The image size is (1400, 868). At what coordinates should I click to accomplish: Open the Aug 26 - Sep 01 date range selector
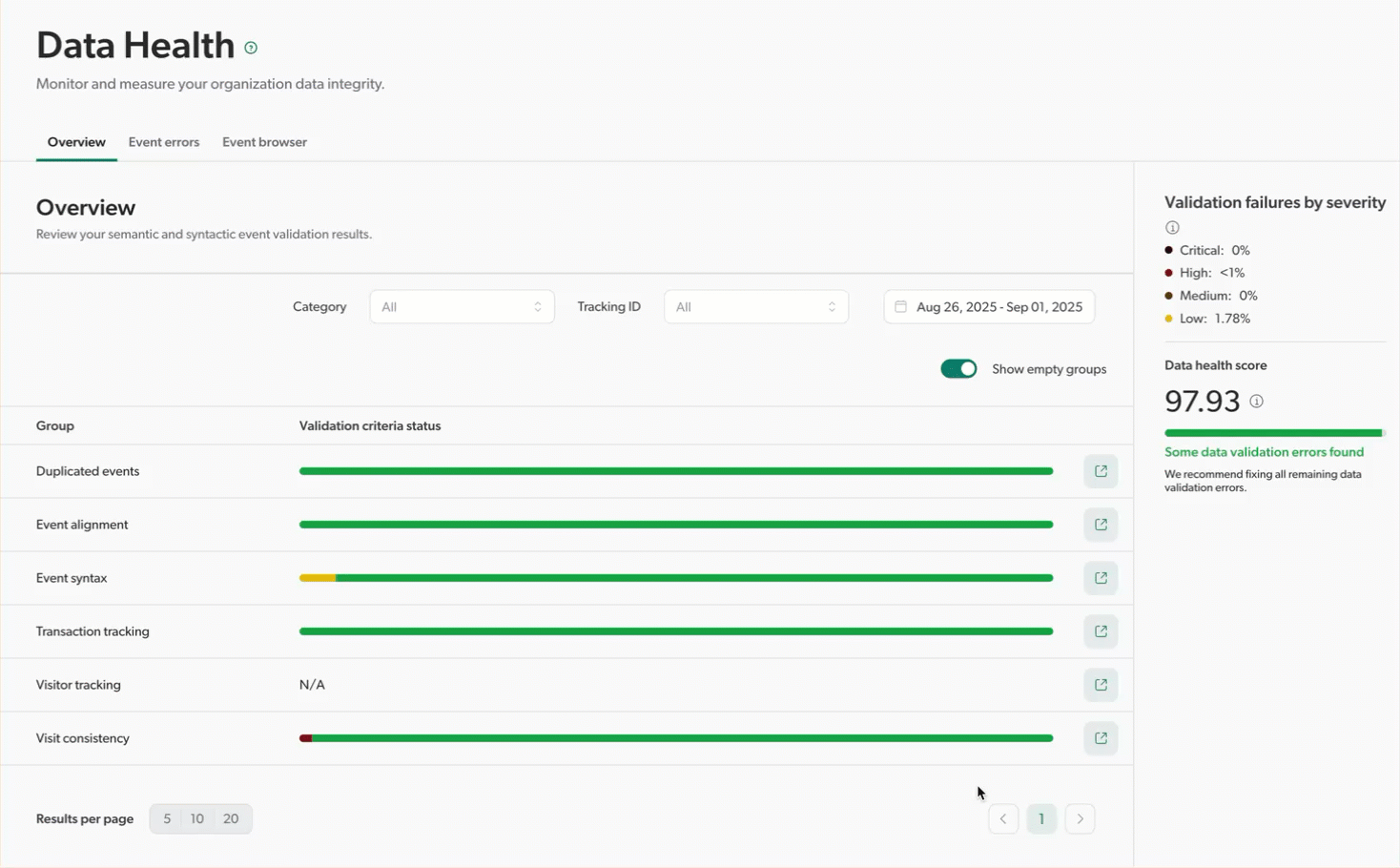[x=988, y=306]
